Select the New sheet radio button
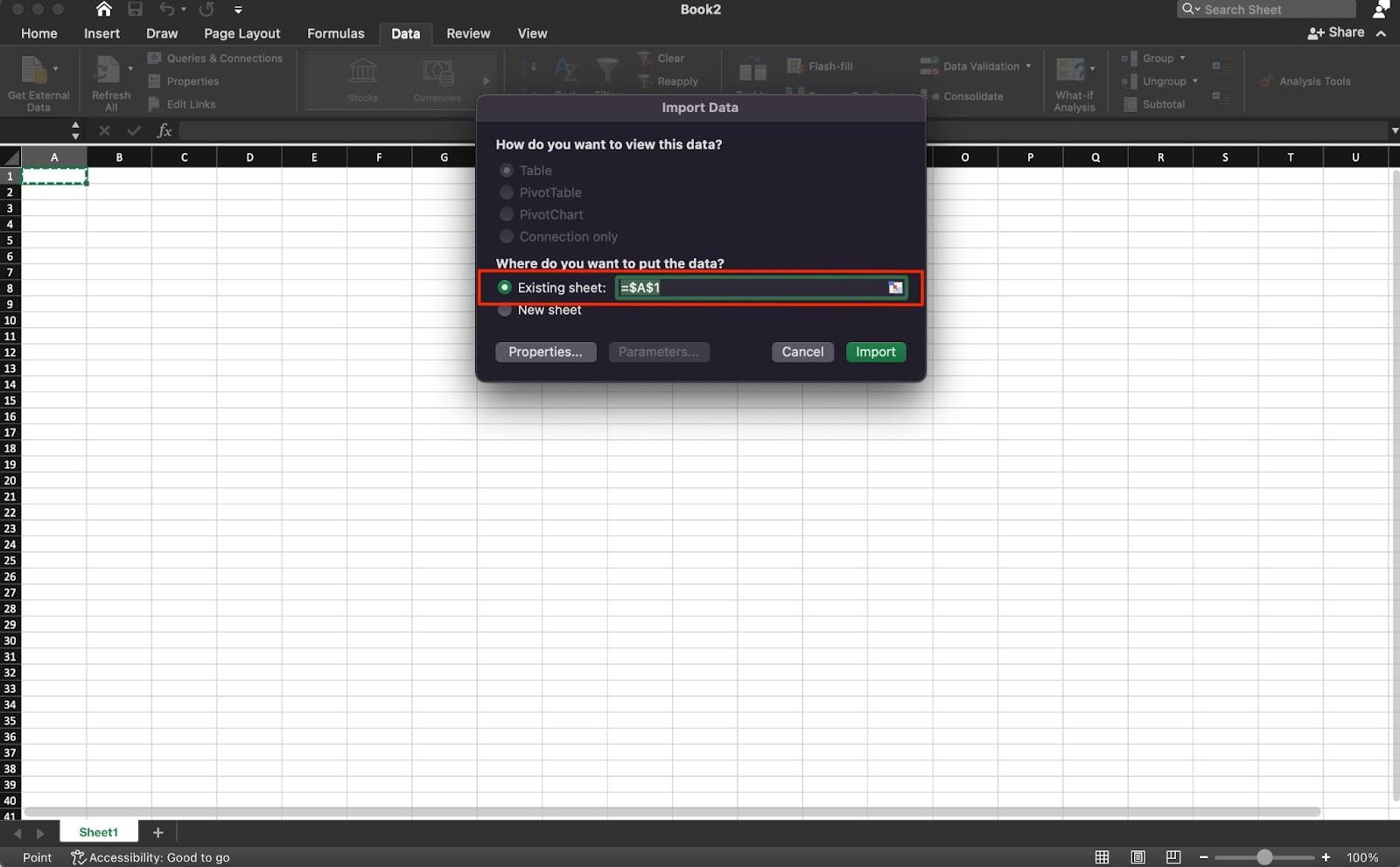 (505, 311)
